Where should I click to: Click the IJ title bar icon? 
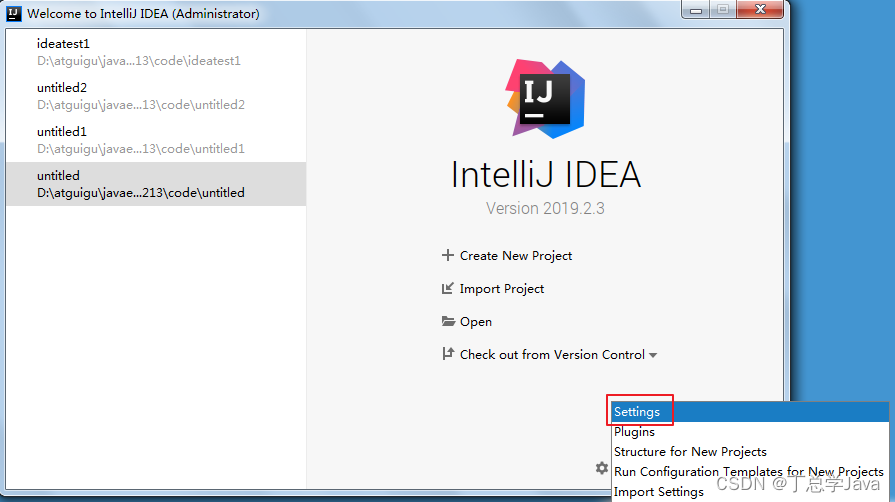(x=14, y=13)
